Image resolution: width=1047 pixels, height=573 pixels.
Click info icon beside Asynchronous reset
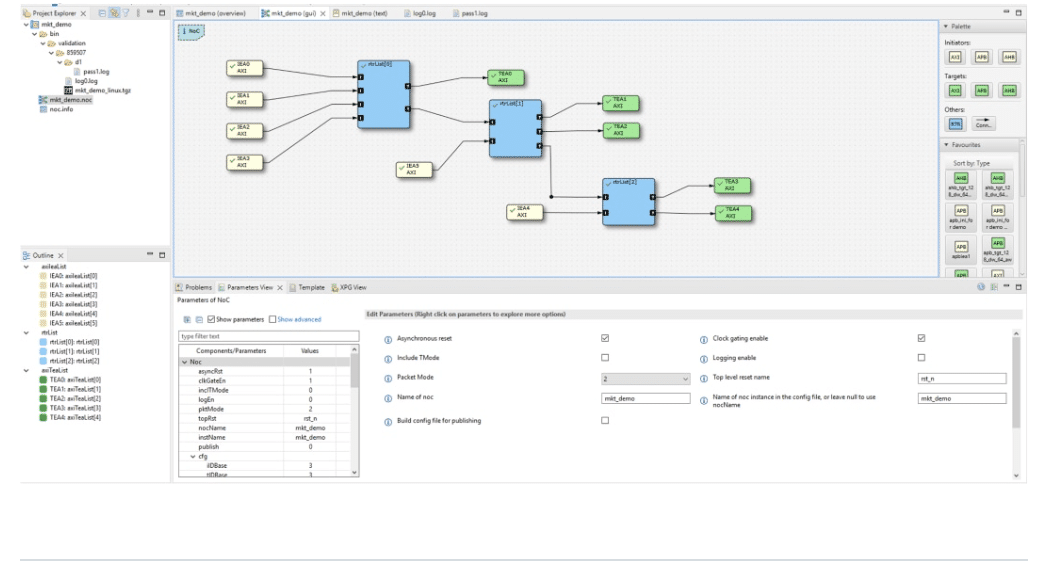point(387,339)
